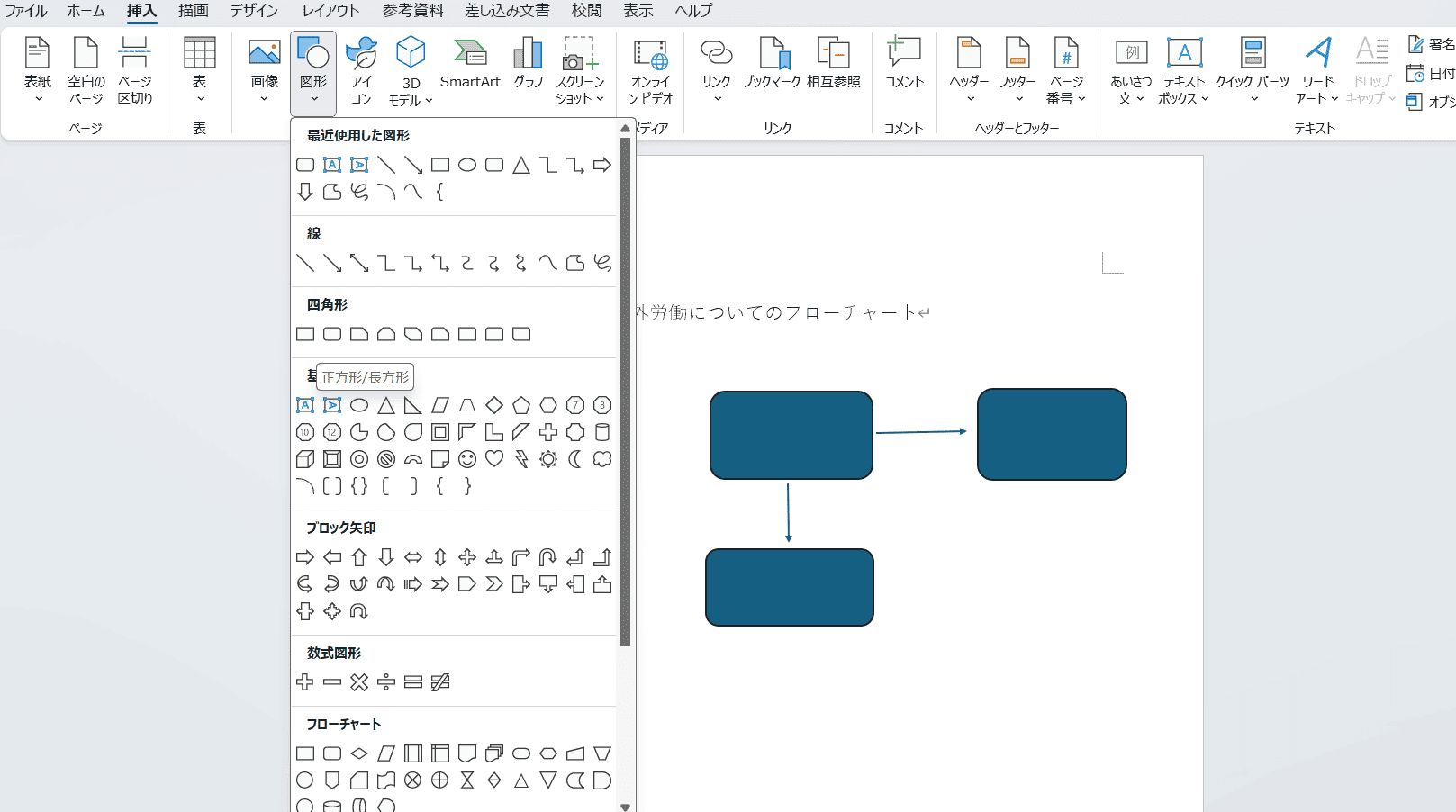Screen dimensions: 1456x812
Task: Select the multiplication sign equation shape
Action: (359, 682)
